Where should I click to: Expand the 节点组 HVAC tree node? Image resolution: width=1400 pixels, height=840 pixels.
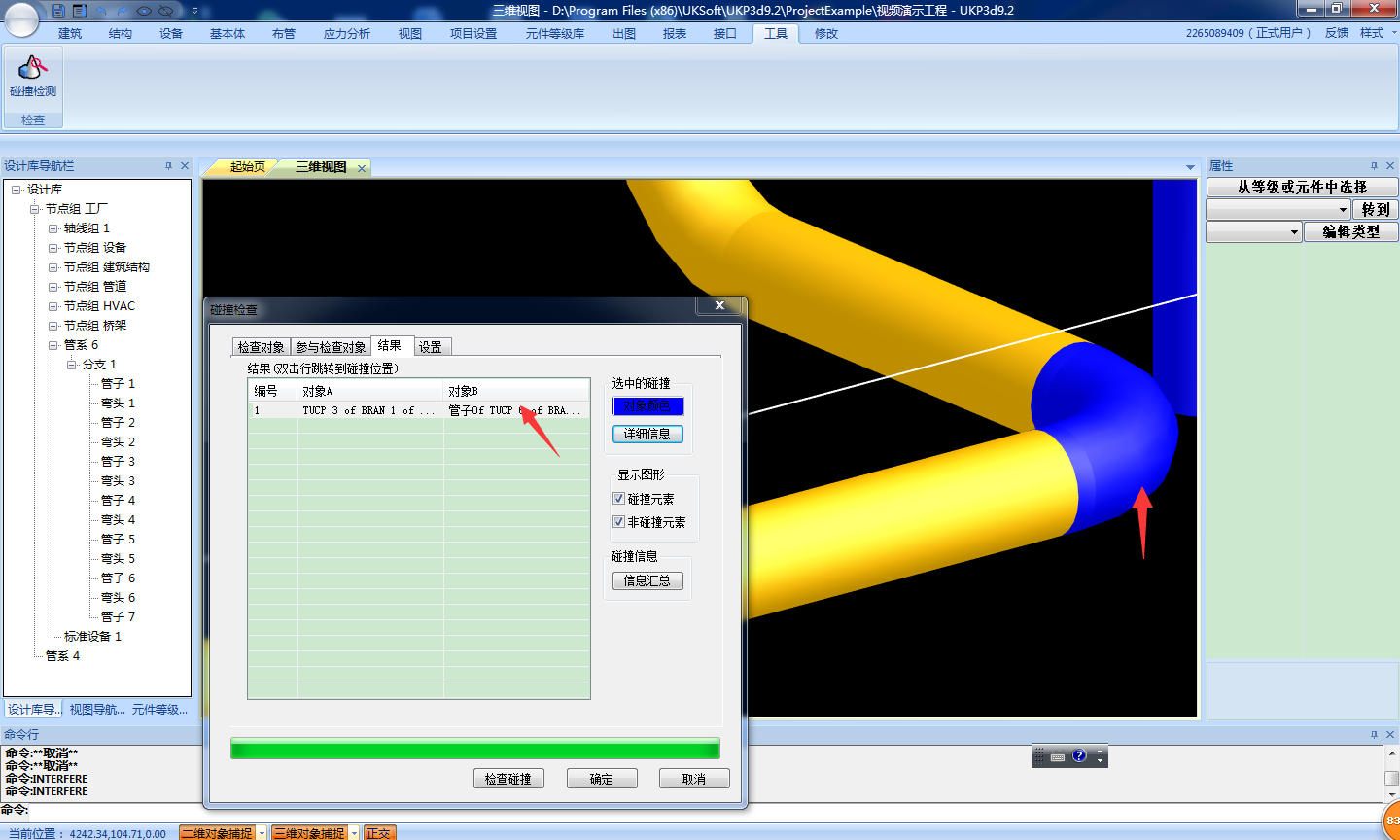[53, 306]
